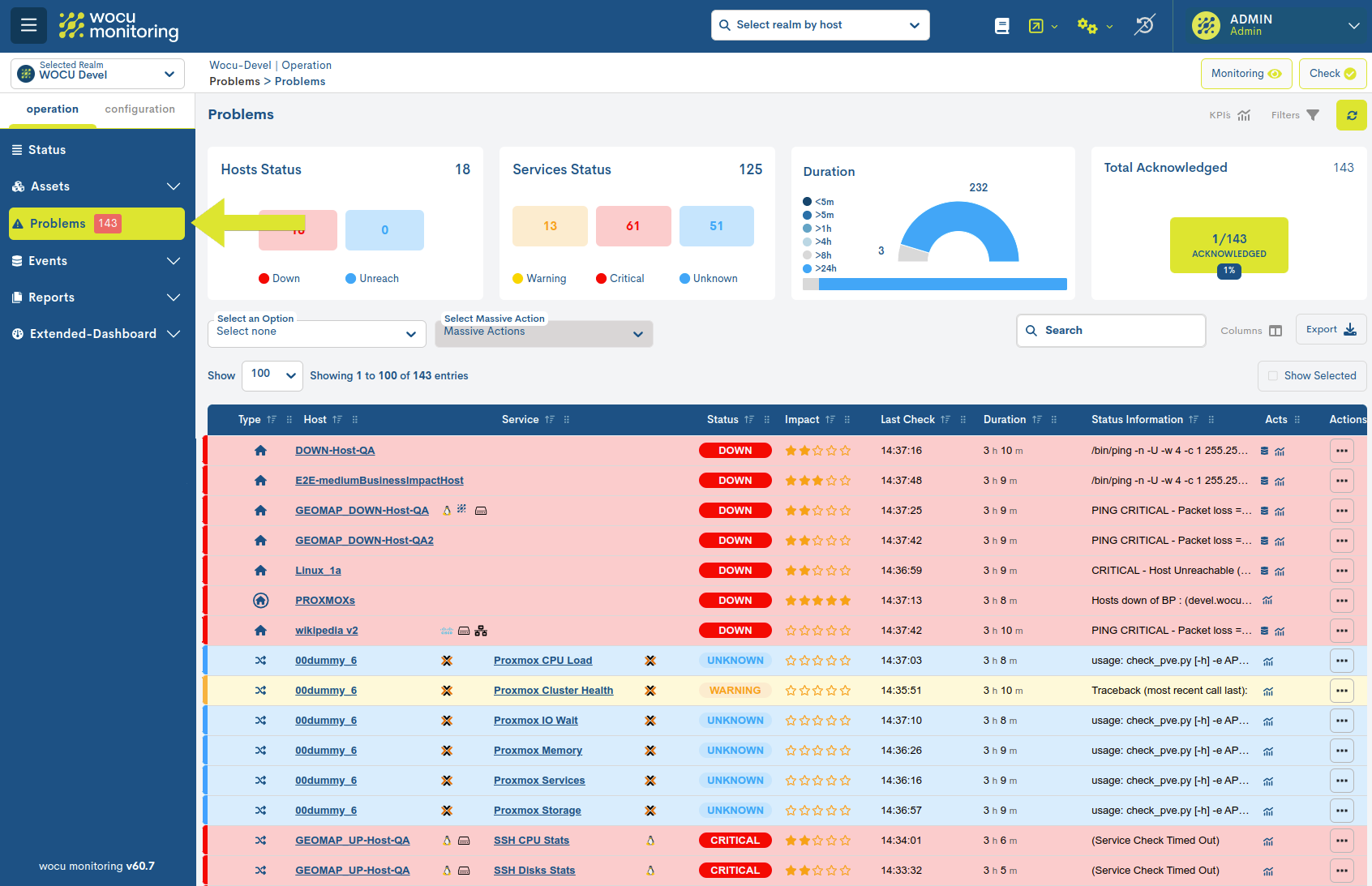The image size is (1372, 886).
Task: Open the PROXMOXs host link
Action: [325, 601]
